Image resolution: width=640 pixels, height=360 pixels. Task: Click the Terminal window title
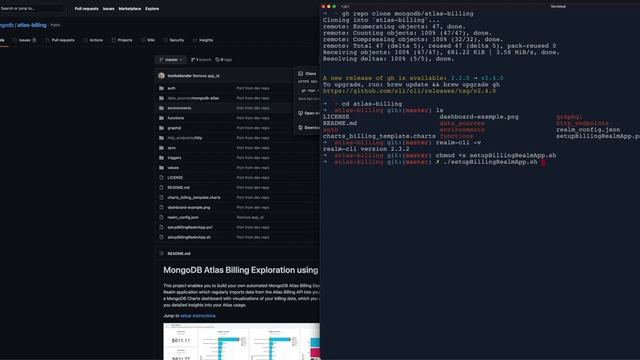(x=558, y=7)
